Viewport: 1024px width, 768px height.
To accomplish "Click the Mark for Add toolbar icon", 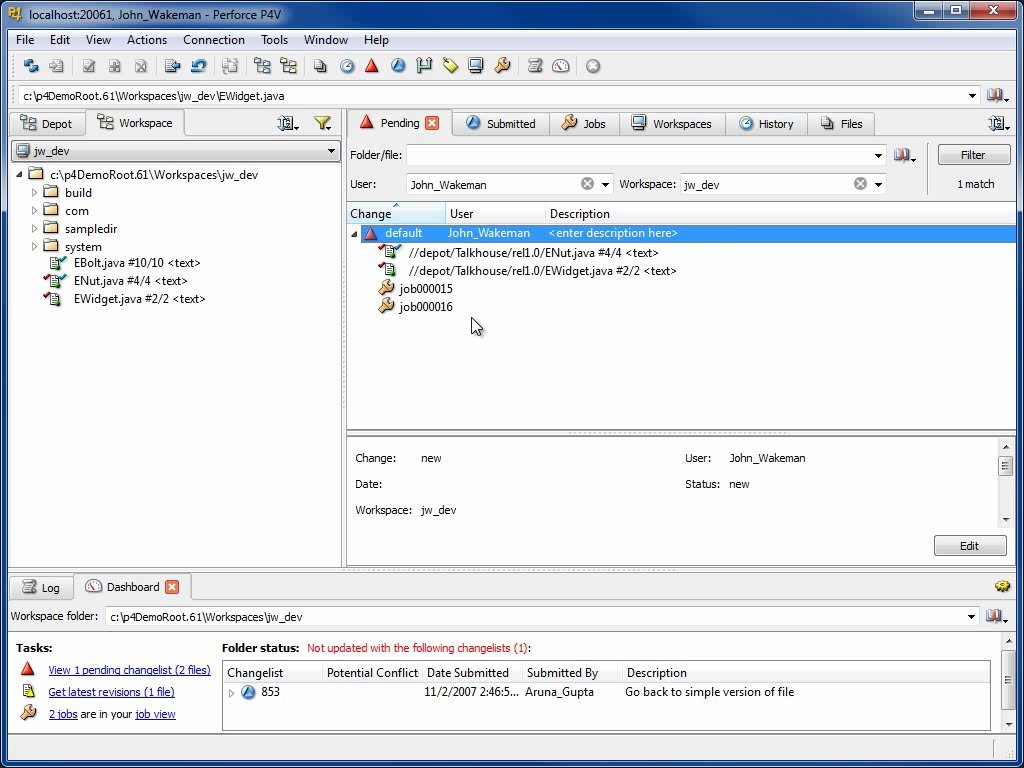I will 115,66.
